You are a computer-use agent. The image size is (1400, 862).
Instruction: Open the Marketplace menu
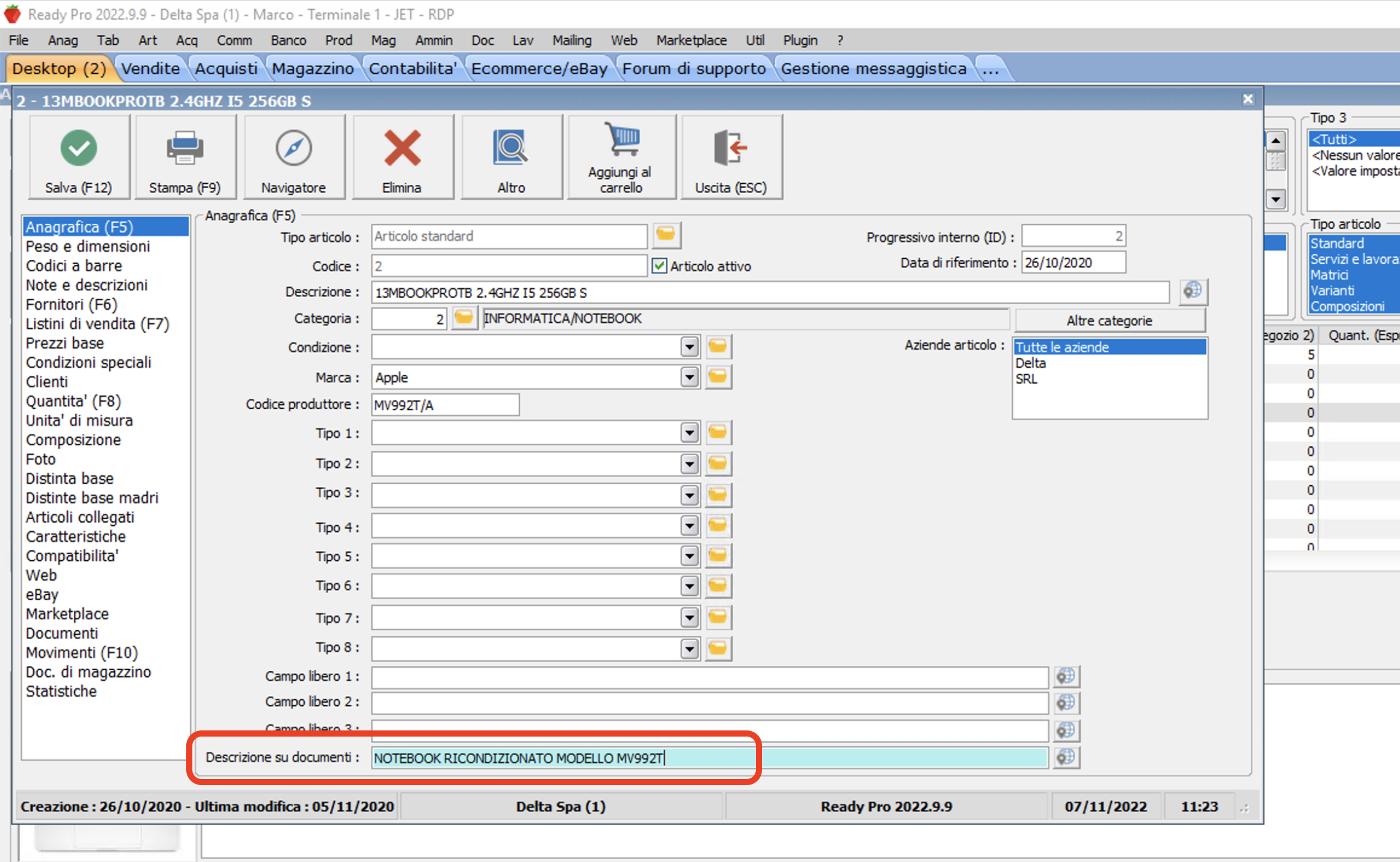[691, 41]
